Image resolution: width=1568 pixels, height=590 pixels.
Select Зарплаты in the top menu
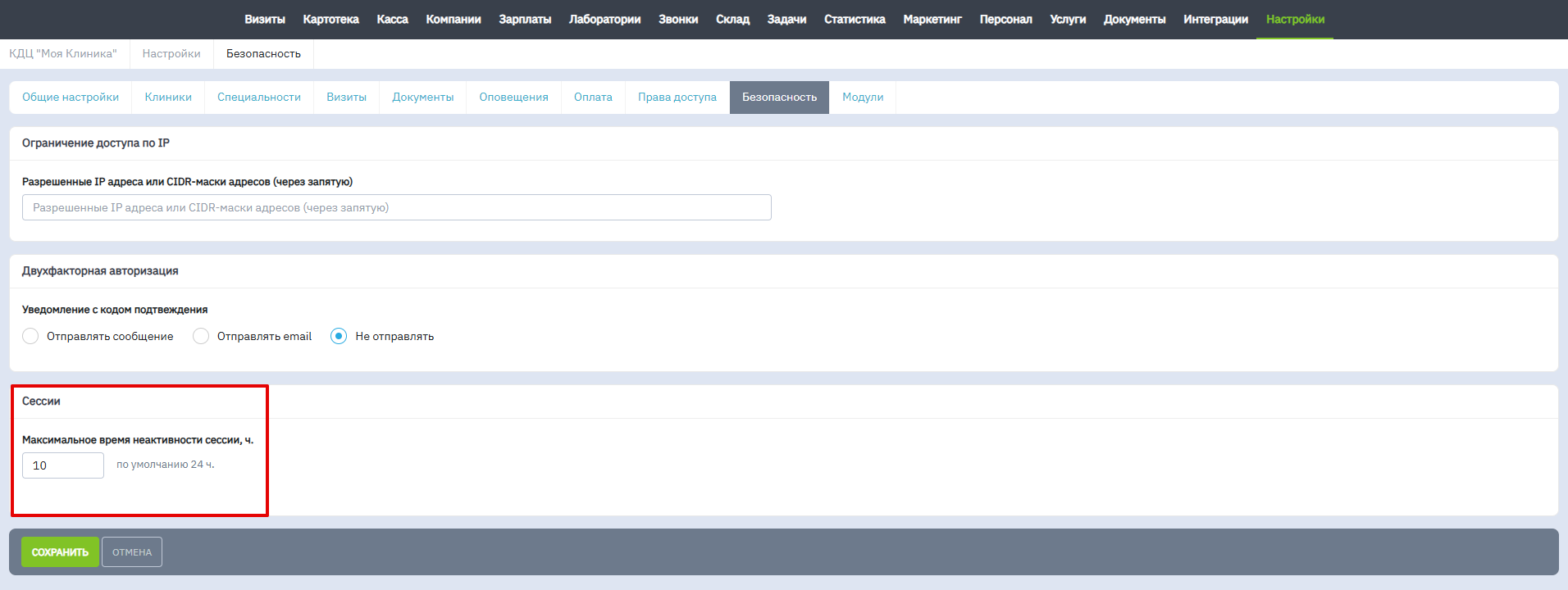pyautogui.click(x=525, y=19)
